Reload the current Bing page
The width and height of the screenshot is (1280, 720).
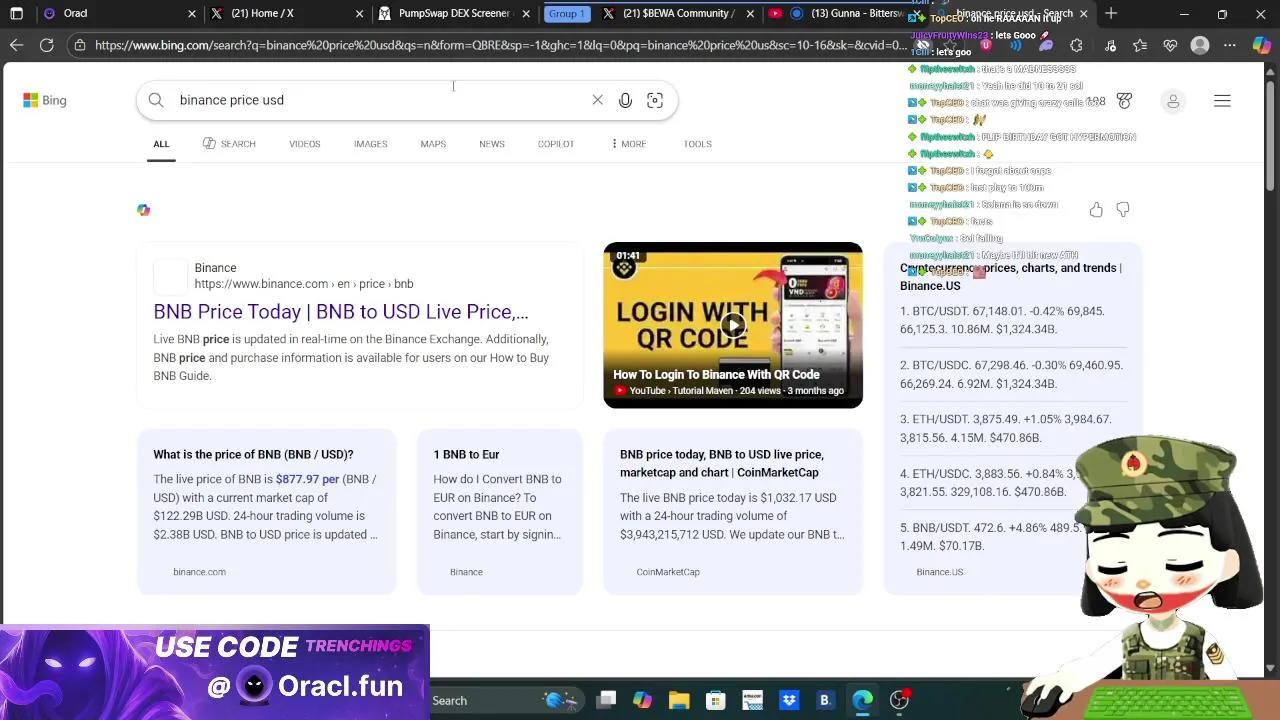click(47, 45)
